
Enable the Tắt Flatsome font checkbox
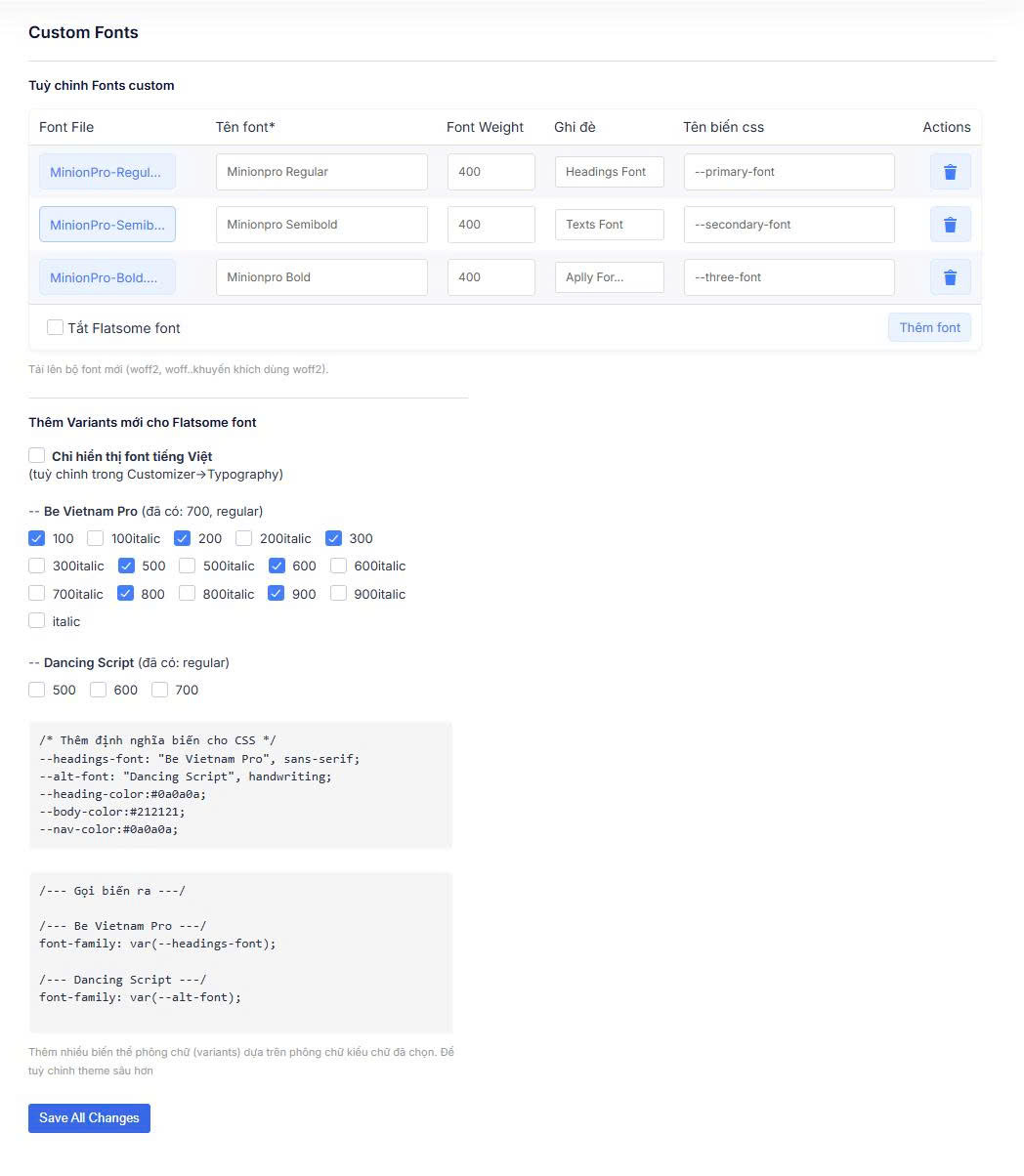(56, 328)
